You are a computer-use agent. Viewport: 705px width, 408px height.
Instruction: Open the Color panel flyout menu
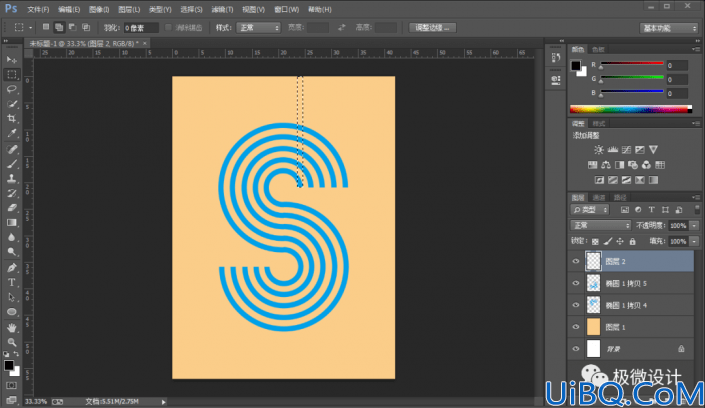[696, 49]
